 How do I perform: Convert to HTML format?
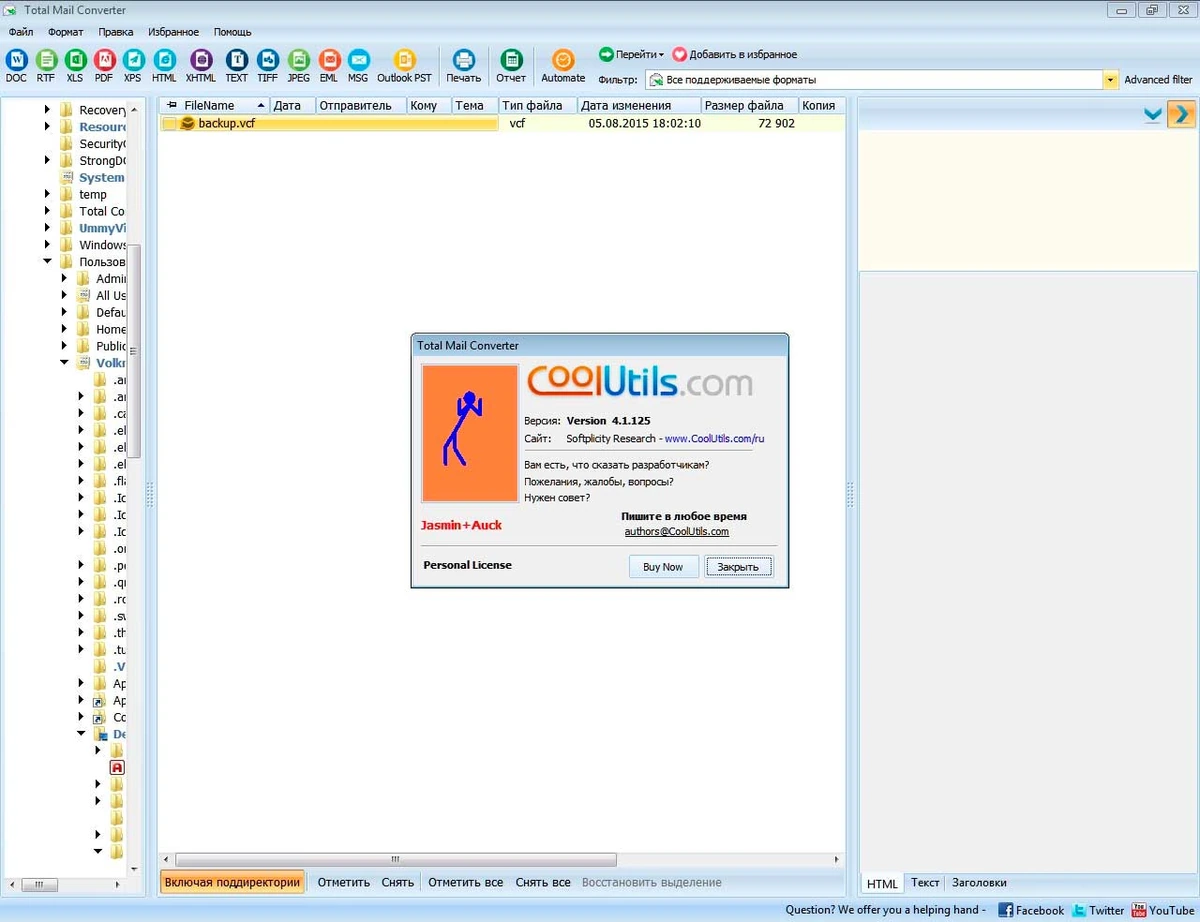click(164, 66)
